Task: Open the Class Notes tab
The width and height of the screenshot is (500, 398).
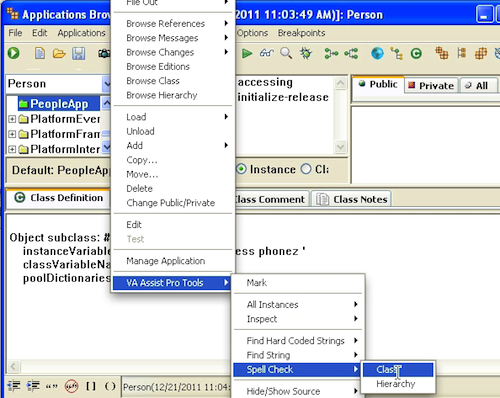Action: coord(351,199)
